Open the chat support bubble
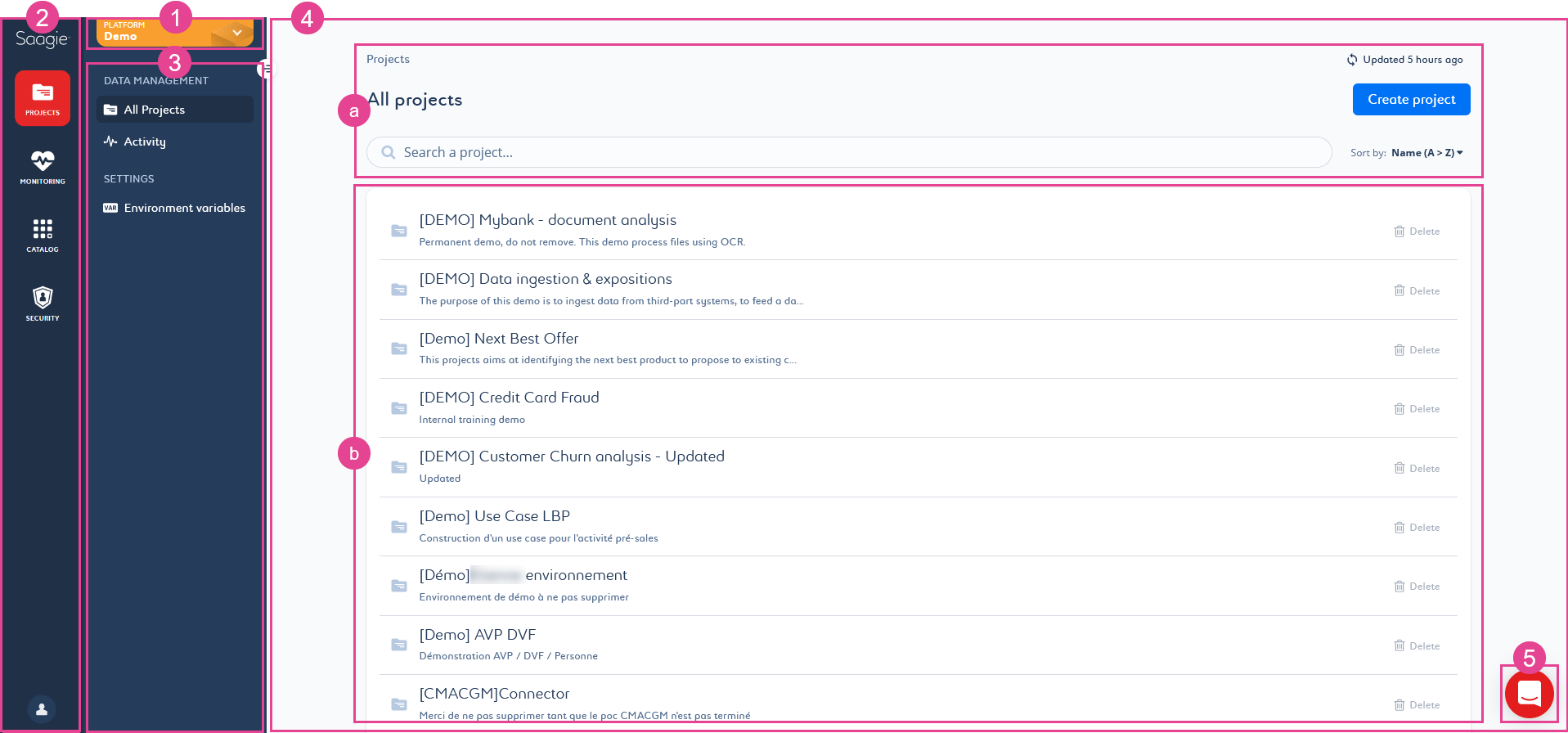Screen dimensions: 1568x733 (1529, 694)
